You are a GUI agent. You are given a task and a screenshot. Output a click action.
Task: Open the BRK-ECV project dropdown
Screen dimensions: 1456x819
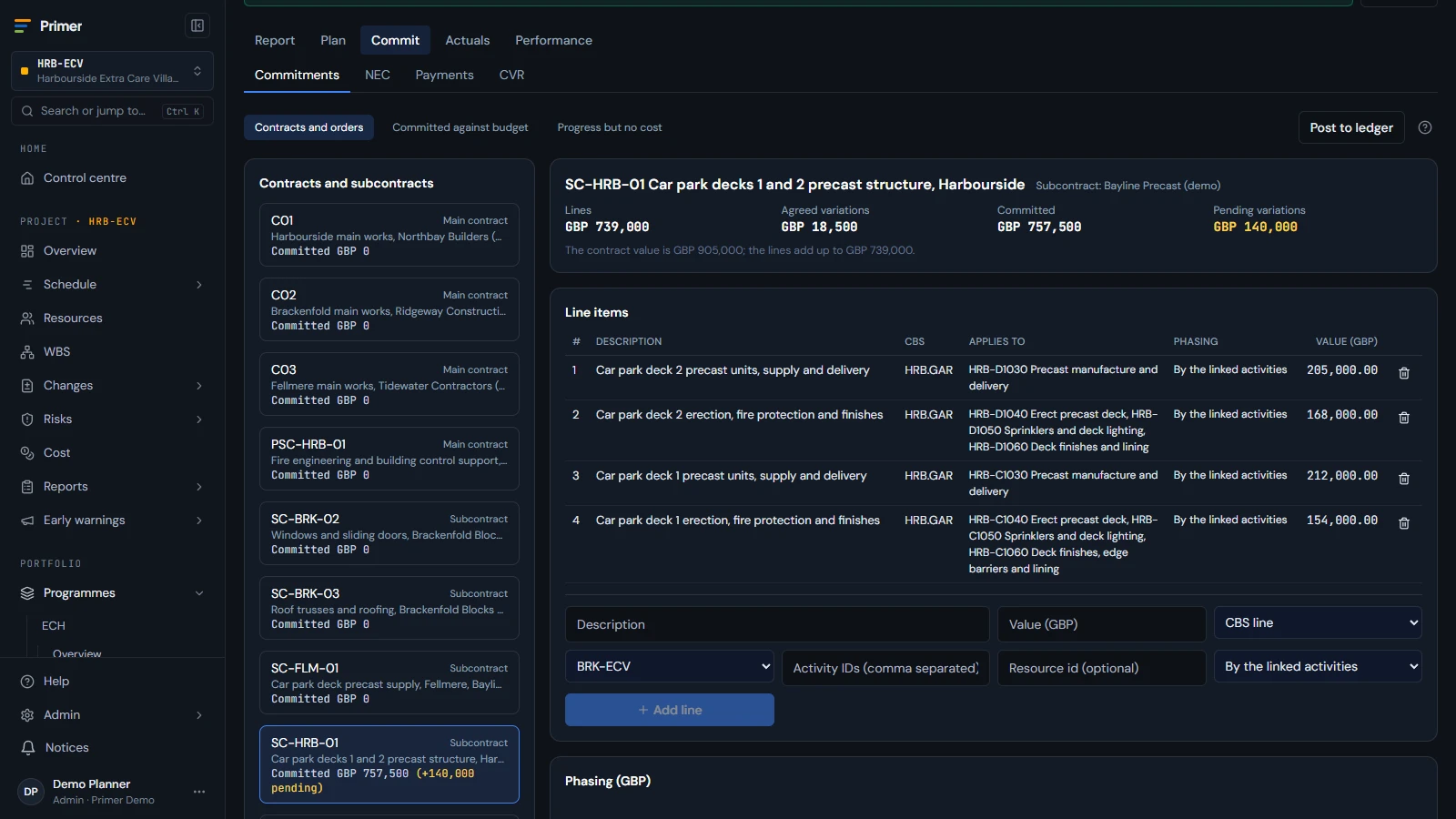(x=670, y=667)
